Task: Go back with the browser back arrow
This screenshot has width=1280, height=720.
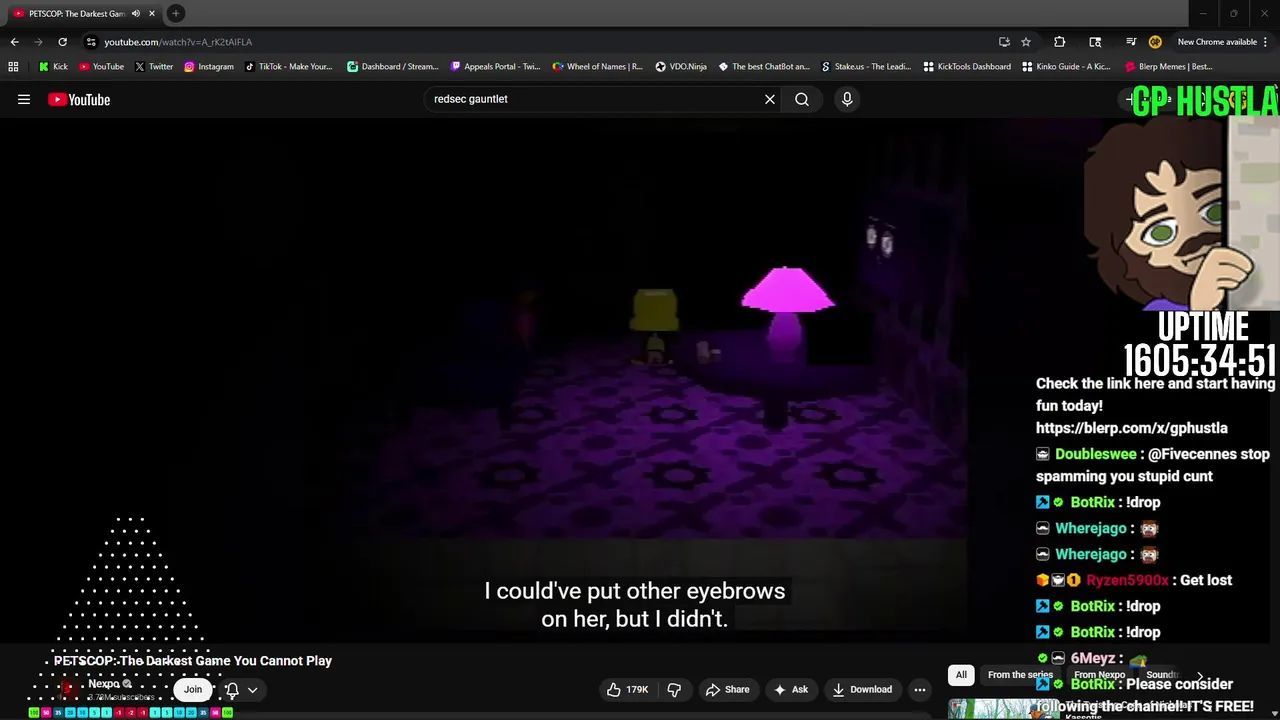Action: 14,42
